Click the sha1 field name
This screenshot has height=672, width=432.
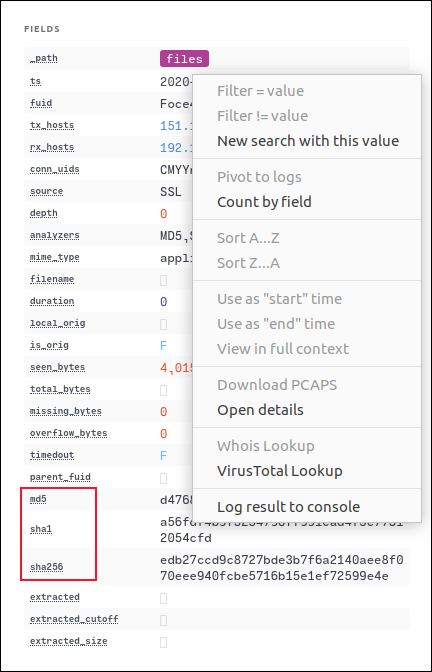41,529
